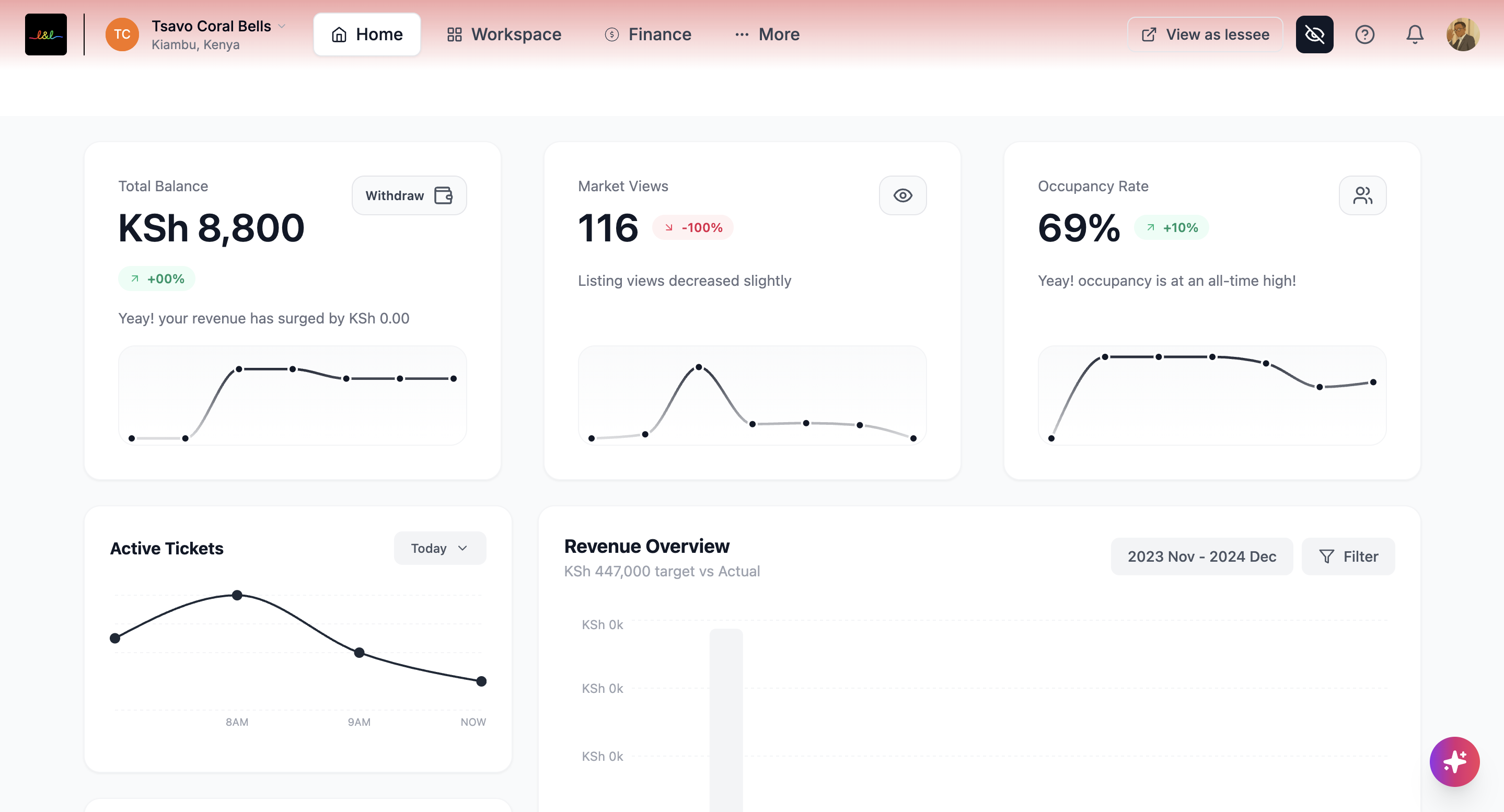Switch to the Finance tab

(648, 34)
